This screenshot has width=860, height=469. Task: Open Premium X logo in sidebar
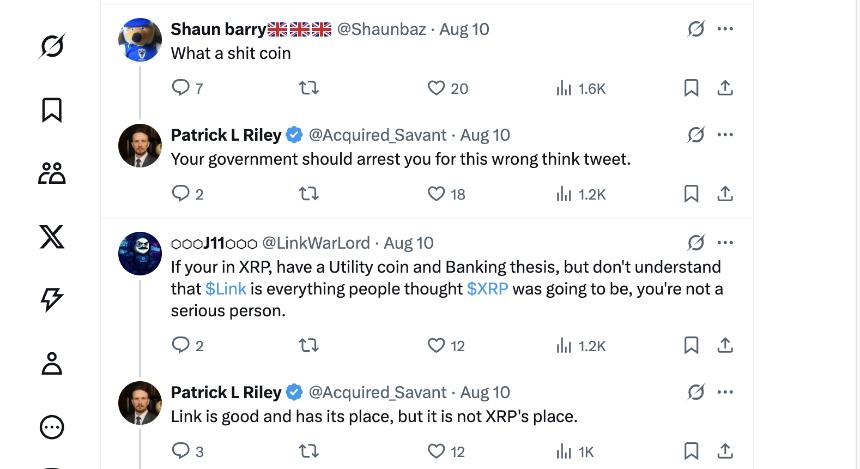pyautogui.click(x=52, y=236)
